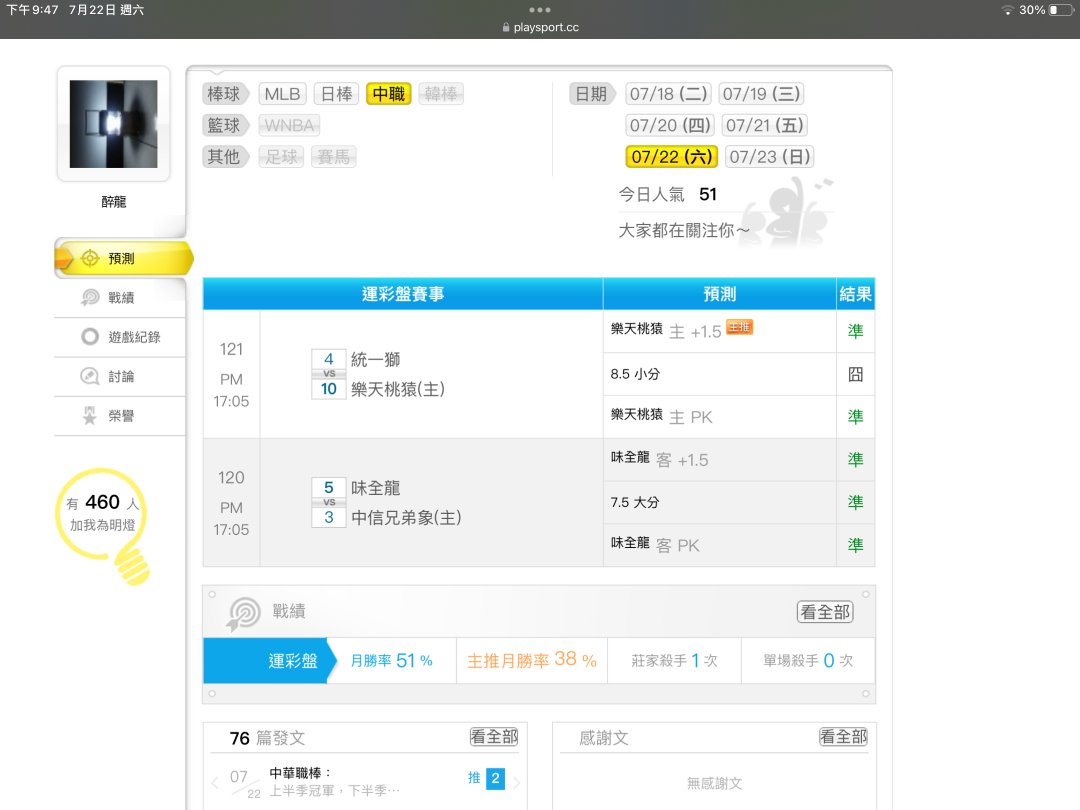Select the 日棒 league tab

[337, 94]
